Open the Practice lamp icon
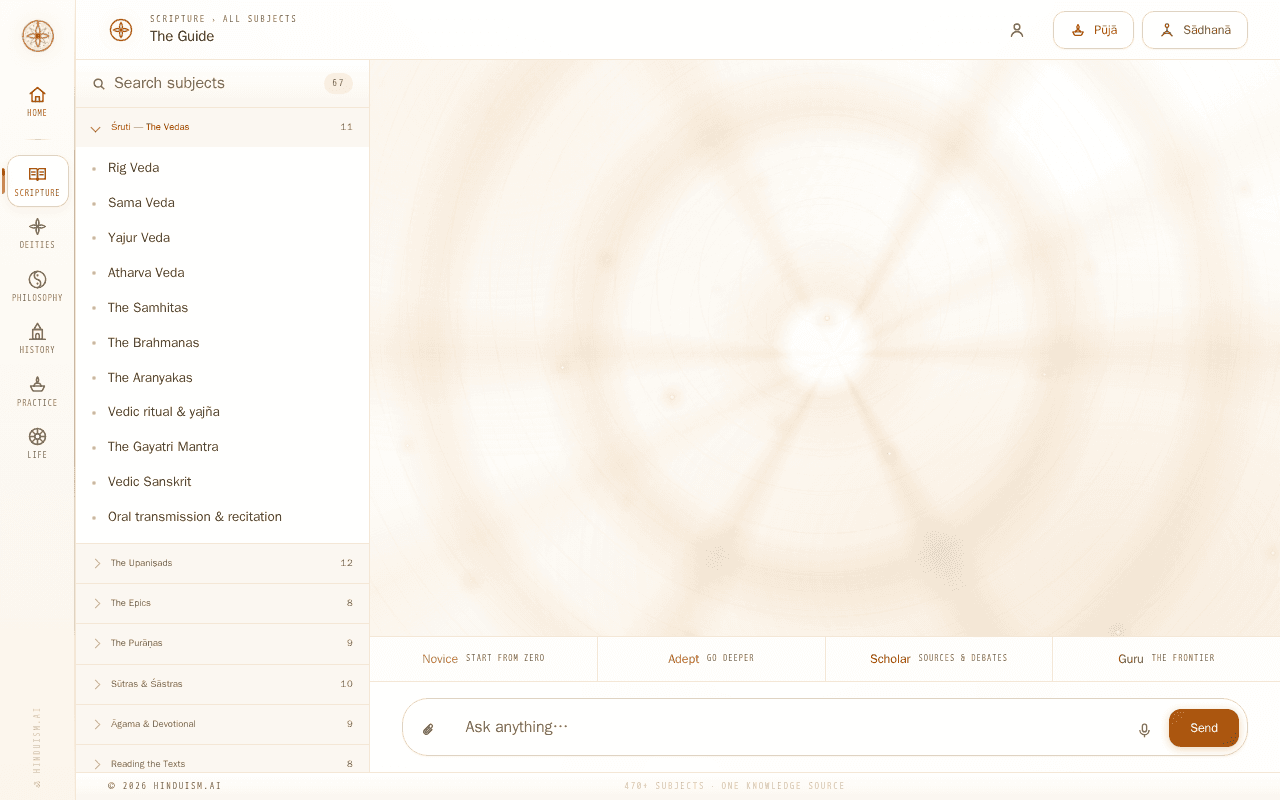Screen dimensions: 1280x800 tap(37, 391)
